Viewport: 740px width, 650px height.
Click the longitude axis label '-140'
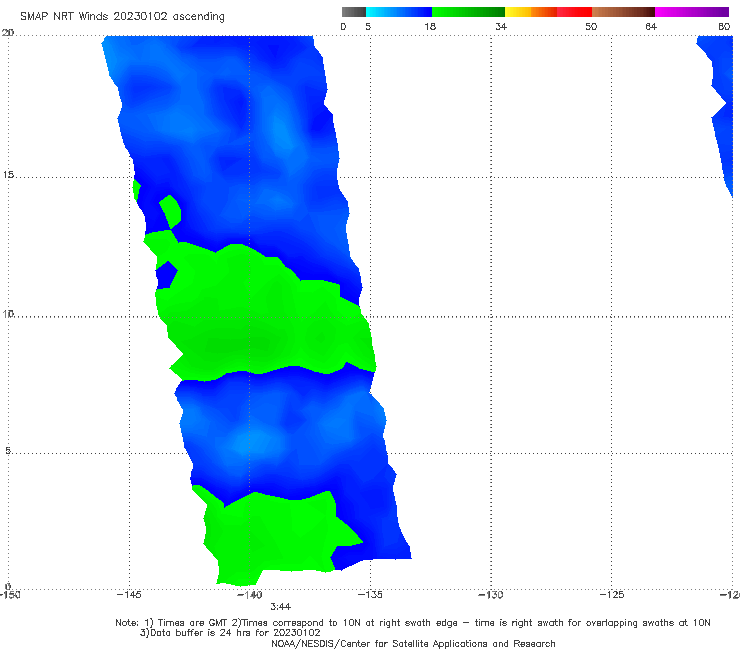250,595
